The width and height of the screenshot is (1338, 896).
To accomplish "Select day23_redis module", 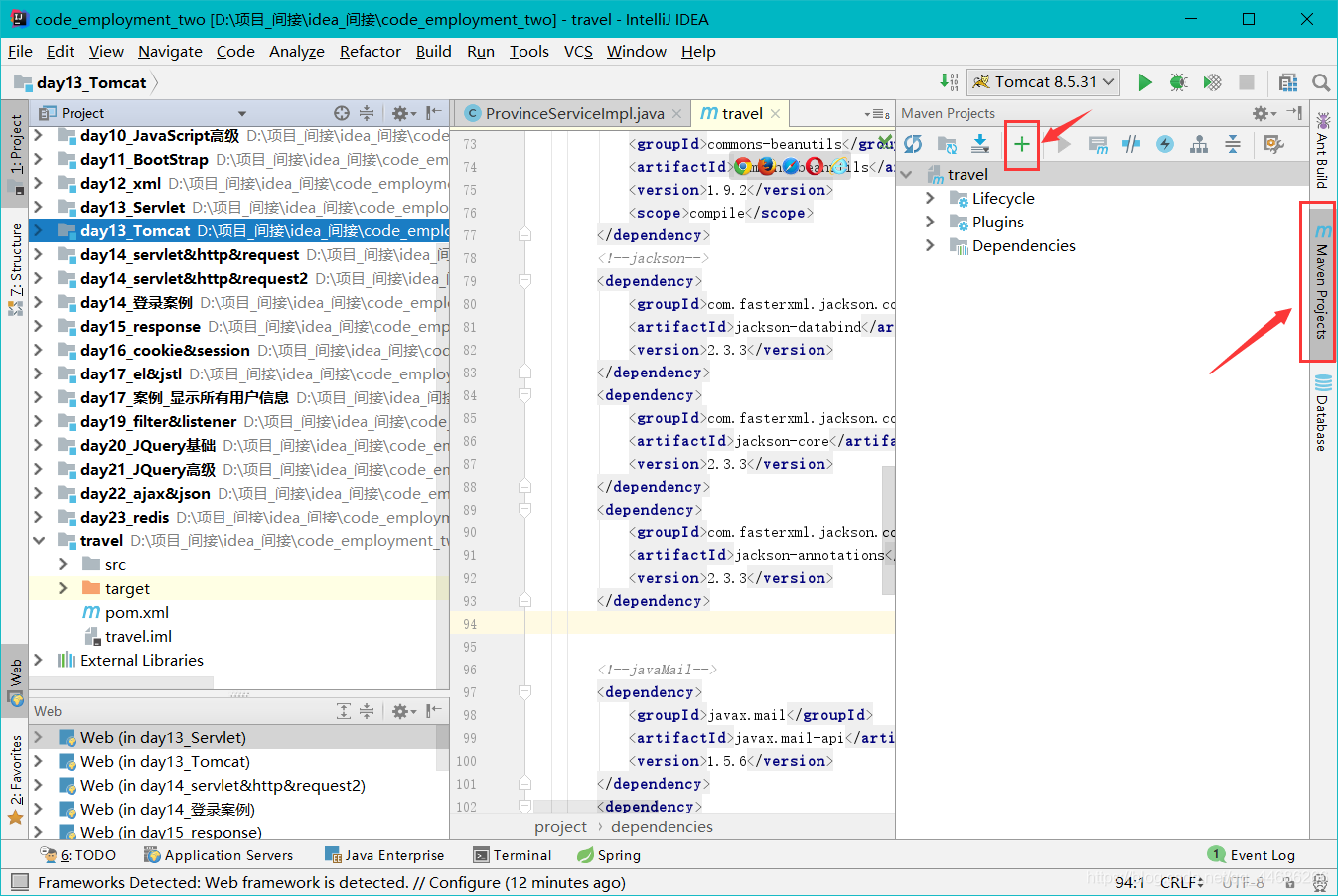I will click(125, 517).
